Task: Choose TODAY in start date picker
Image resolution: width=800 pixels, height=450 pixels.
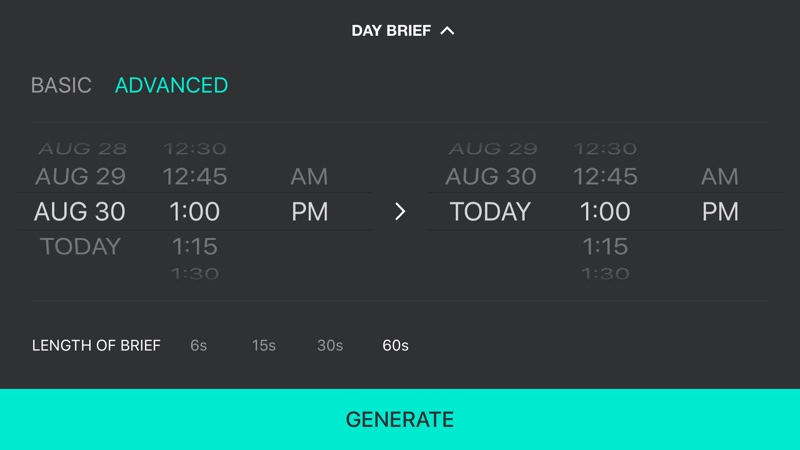Action: pyautogui.click(x=80, y=246)
